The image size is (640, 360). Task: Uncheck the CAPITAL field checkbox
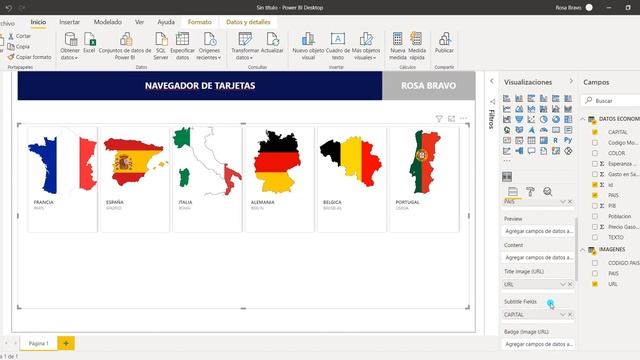click(595, 132)
